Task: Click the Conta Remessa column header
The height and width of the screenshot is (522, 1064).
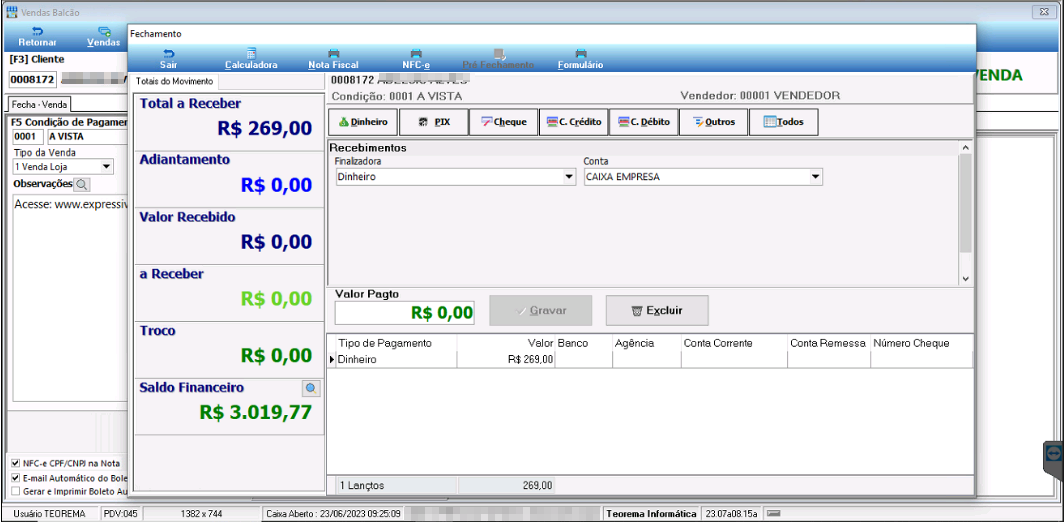Action: 828,343
